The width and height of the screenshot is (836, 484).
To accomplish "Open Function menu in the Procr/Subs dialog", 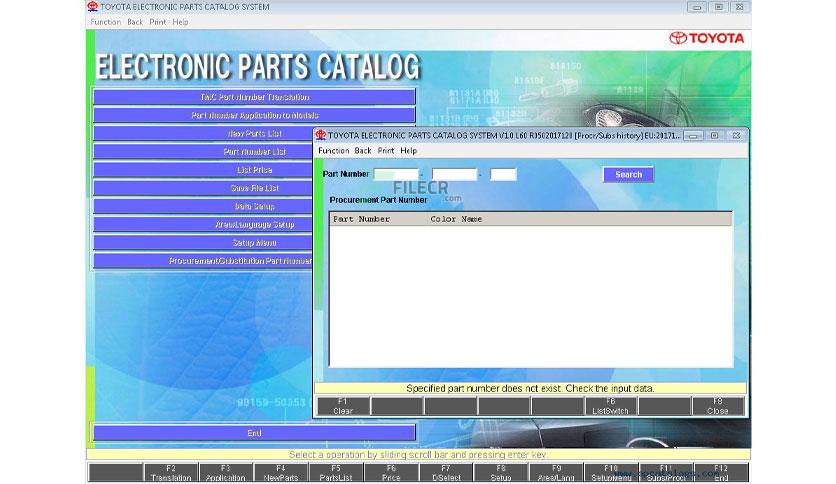I will click(333, 151).
